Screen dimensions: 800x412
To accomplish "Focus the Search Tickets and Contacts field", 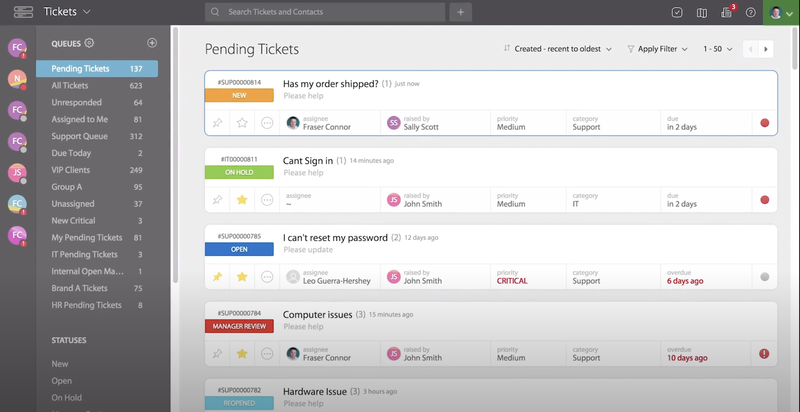I will coord(324,12).
